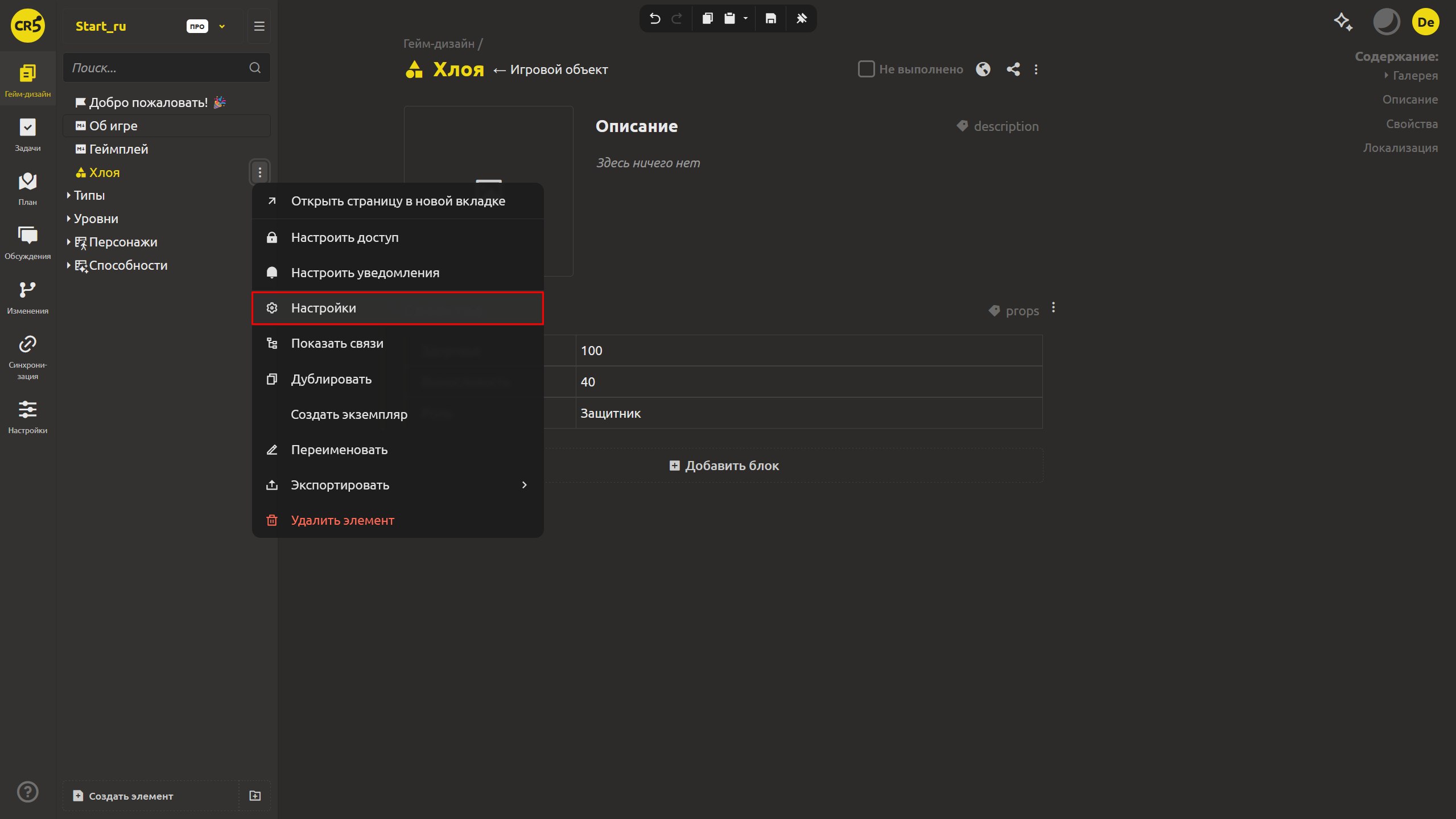This screenshot has height=819, width=1456.
Task: Choose Показать связи from context menu
Action: 398,343
